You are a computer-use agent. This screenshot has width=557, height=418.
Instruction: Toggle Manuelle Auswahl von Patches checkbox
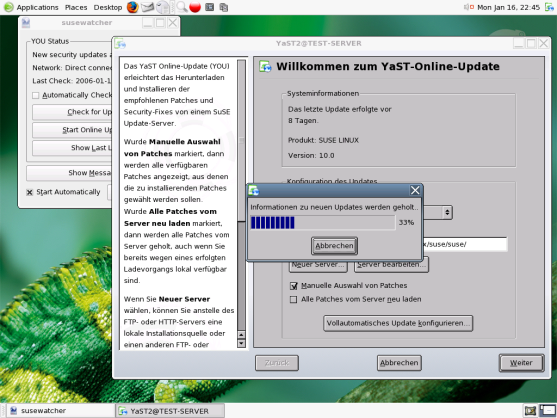pos(294,286)
